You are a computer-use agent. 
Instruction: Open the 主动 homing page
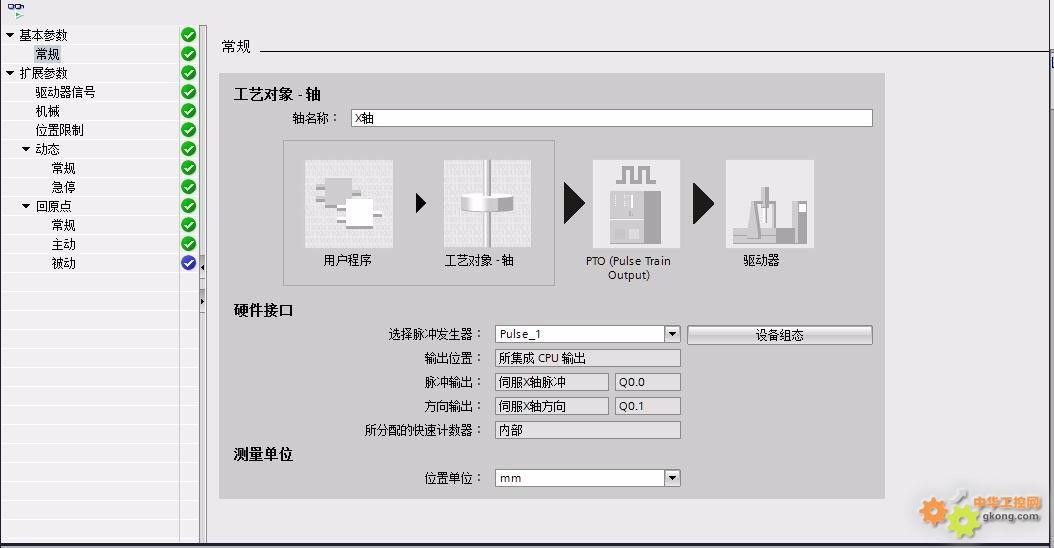(x=63, y=244)
